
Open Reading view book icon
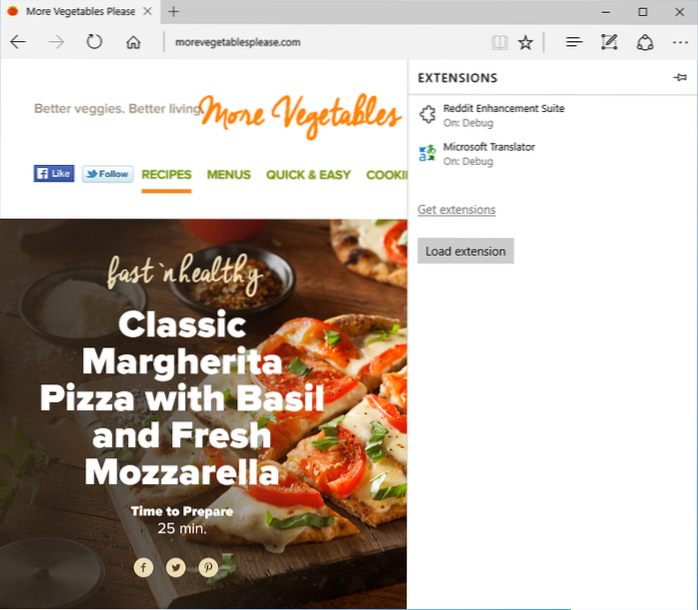click(x=499, y=42)
